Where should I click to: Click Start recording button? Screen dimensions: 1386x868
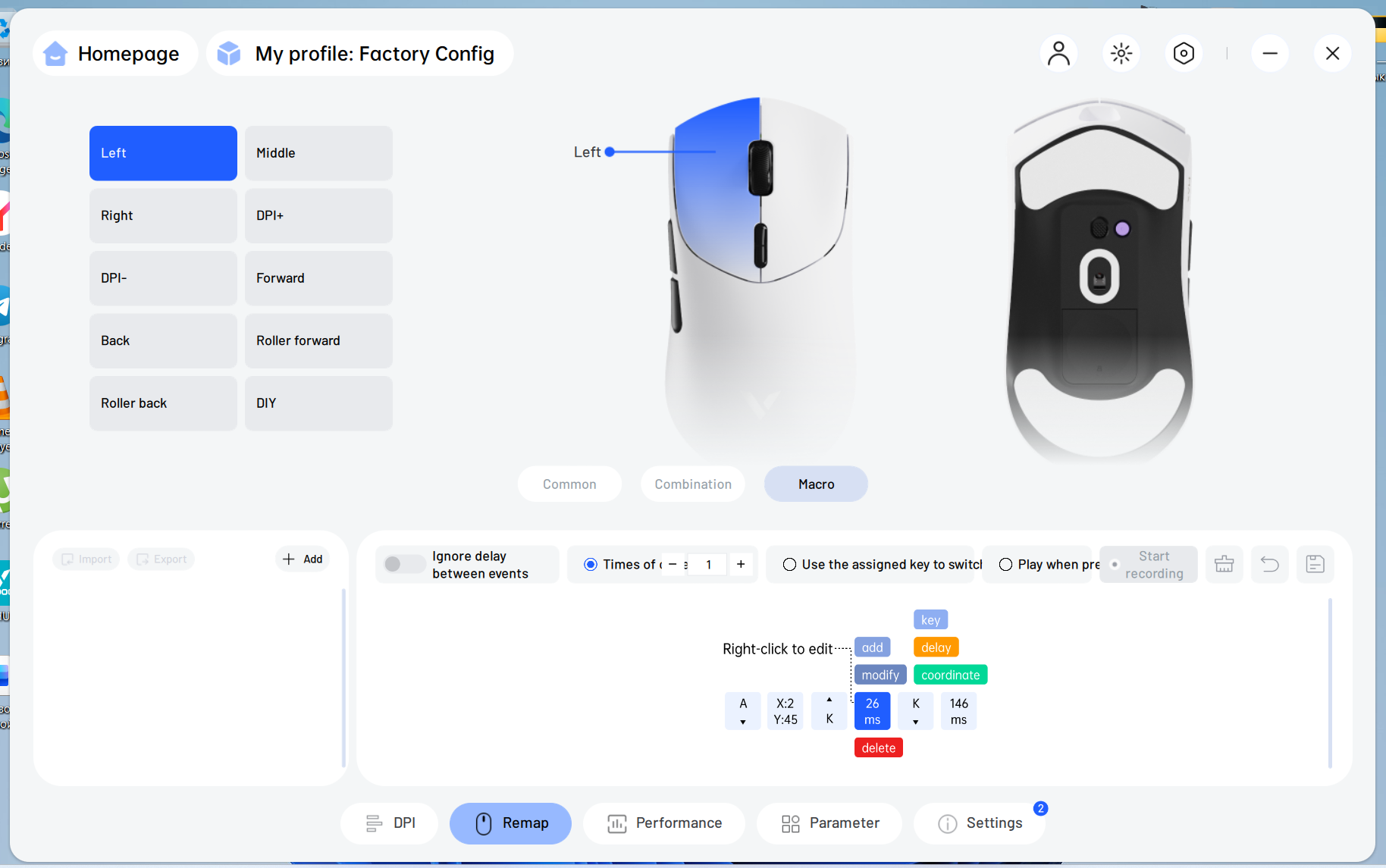pyautogui.click(x=1149, y=565)
